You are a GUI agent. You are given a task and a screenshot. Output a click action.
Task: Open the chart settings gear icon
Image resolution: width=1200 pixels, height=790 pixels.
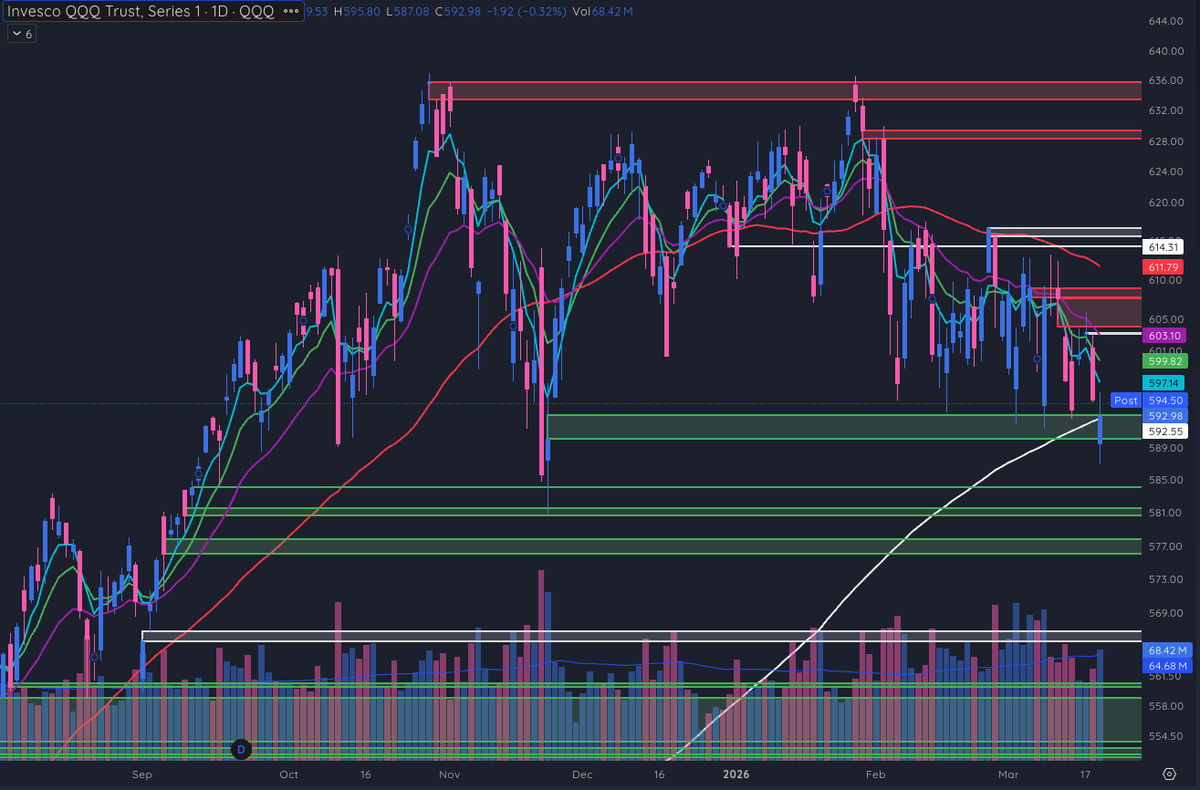pyautogui.click(x=1169, y=774)
